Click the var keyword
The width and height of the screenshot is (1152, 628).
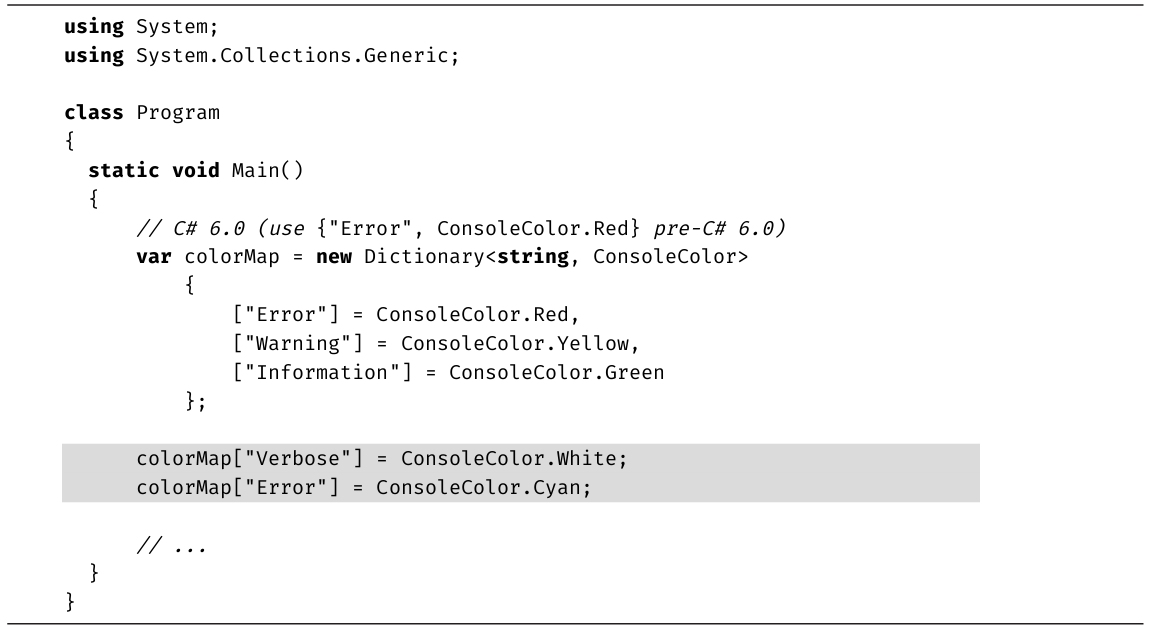(154, 257)
